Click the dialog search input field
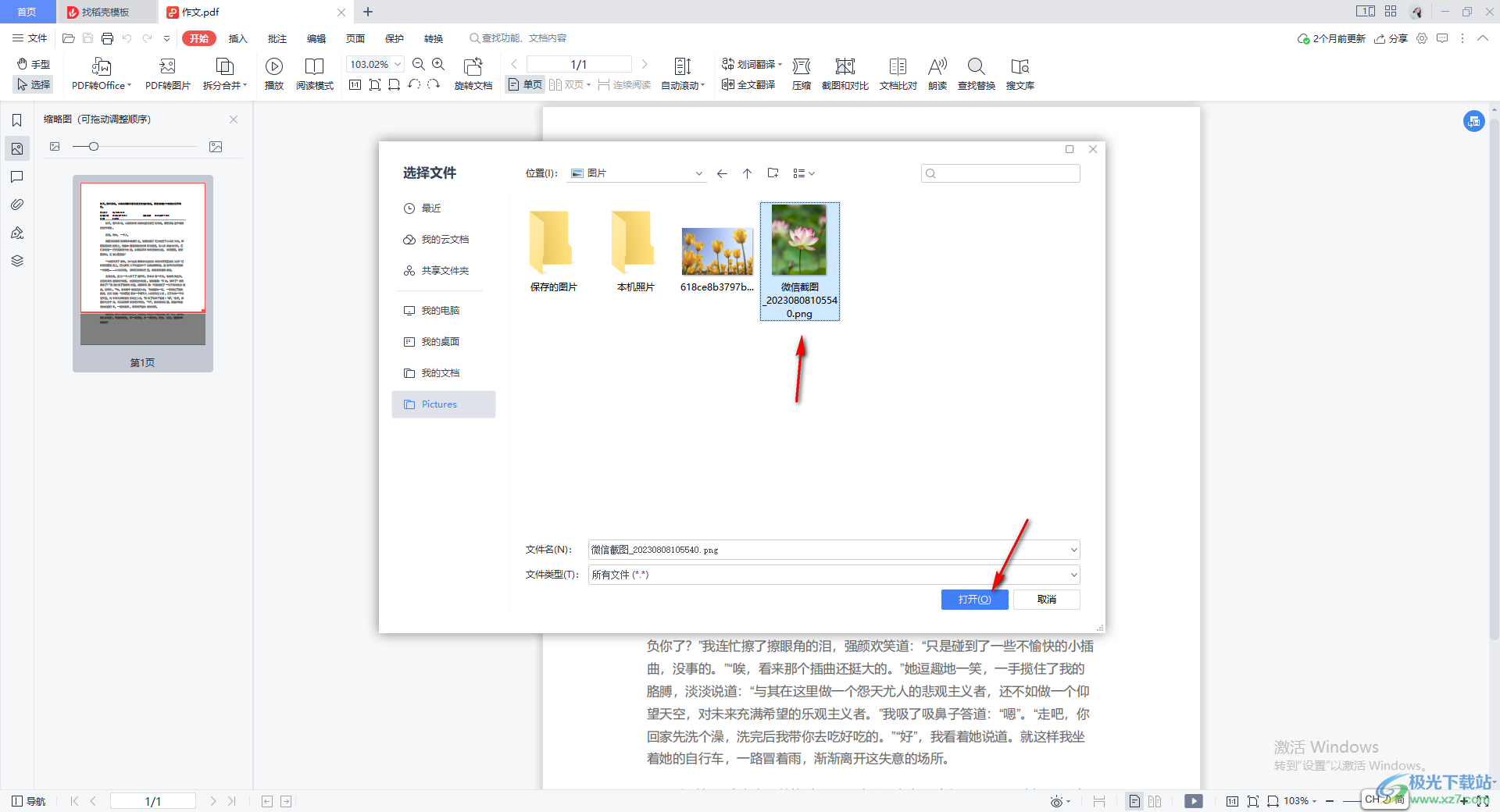This screenshot has width=1500, height=812. point(1001,173)
